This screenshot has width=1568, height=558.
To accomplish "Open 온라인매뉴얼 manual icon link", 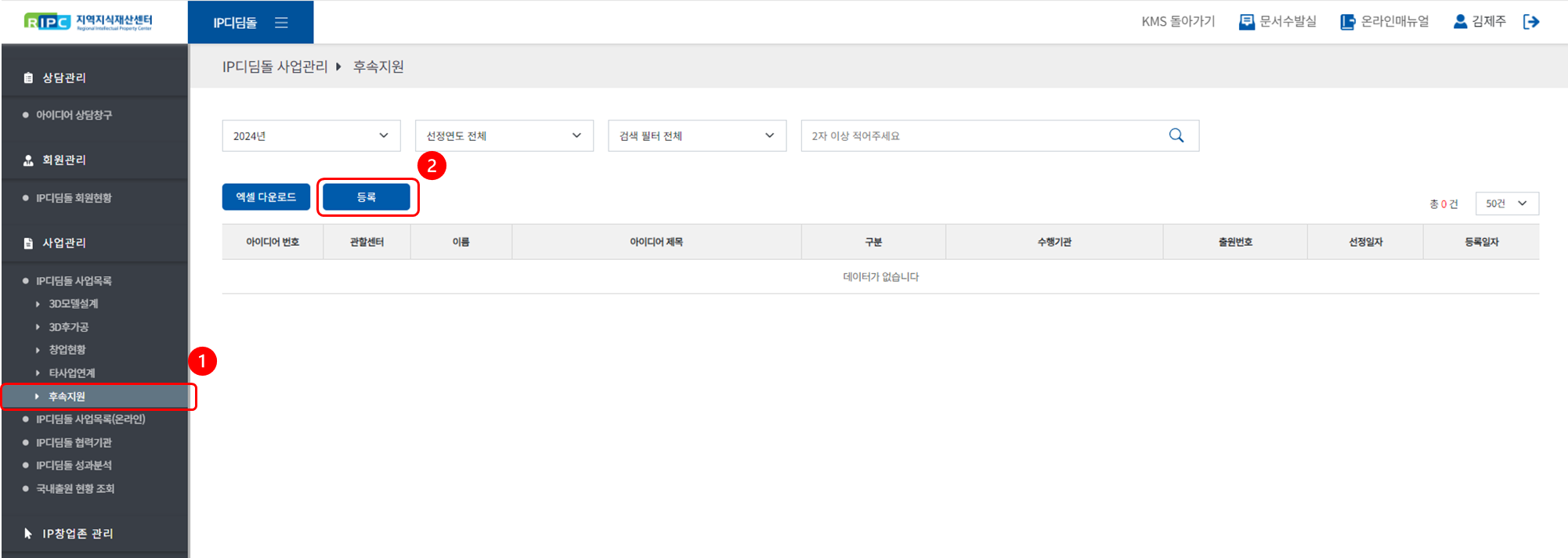I will click(1347, 22).
